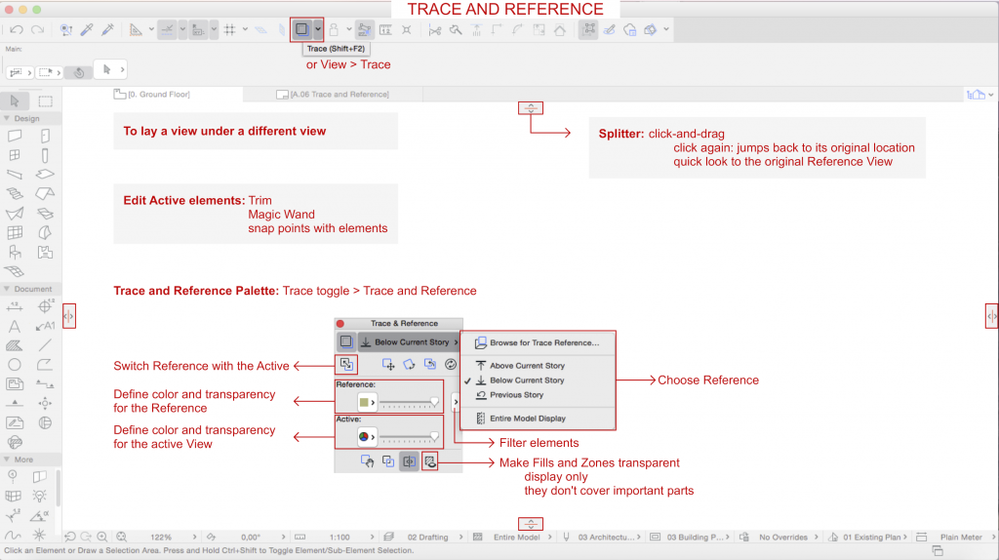
Task: Switch to A.06 Trace and Reference tab
Action: pos(333,94)
